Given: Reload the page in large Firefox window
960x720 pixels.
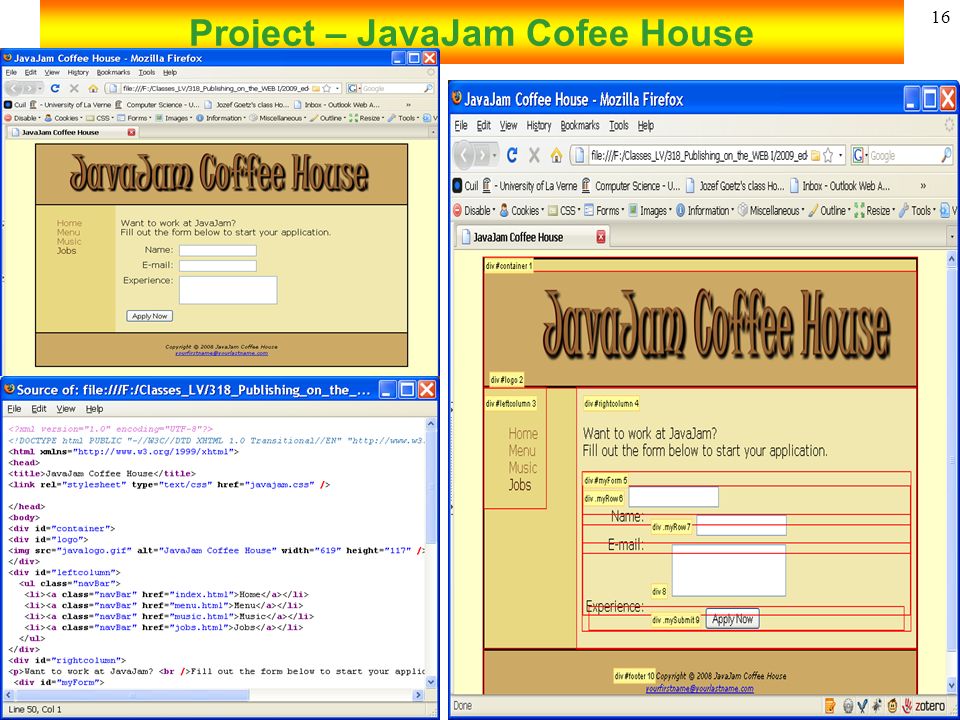Looking at the screenshot, I should [x=512, y=156].
